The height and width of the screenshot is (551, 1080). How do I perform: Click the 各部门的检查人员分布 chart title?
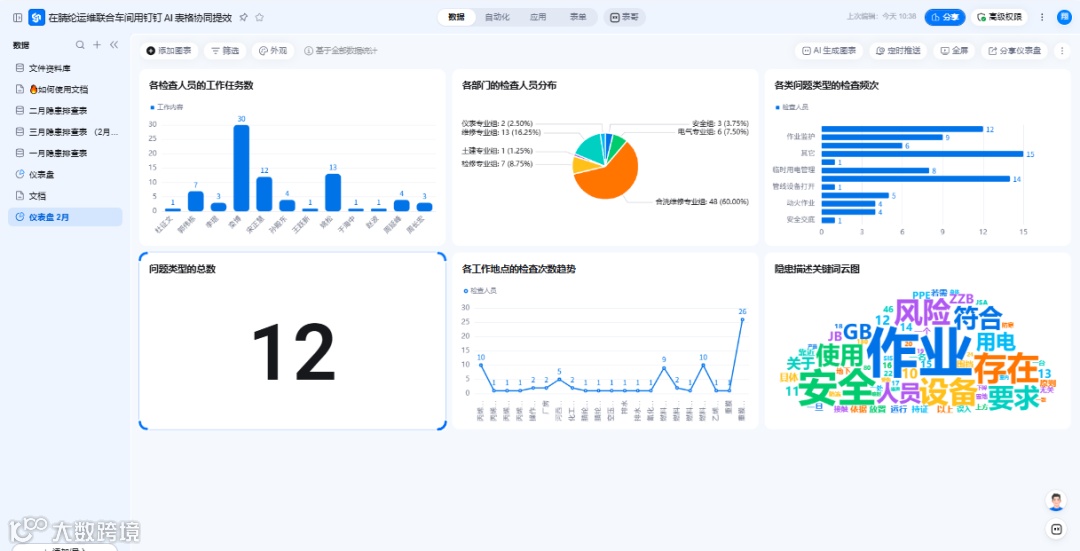[x=509, y=85]
